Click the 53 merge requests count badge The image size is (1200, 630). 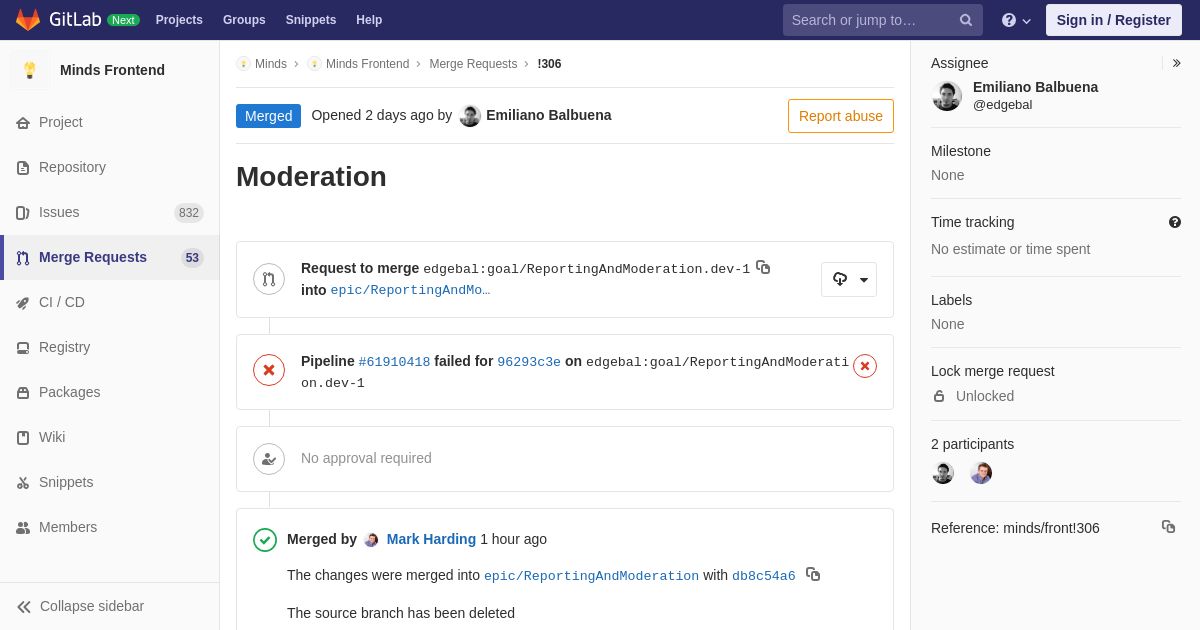pyautogui.click(x=192, y=258)
